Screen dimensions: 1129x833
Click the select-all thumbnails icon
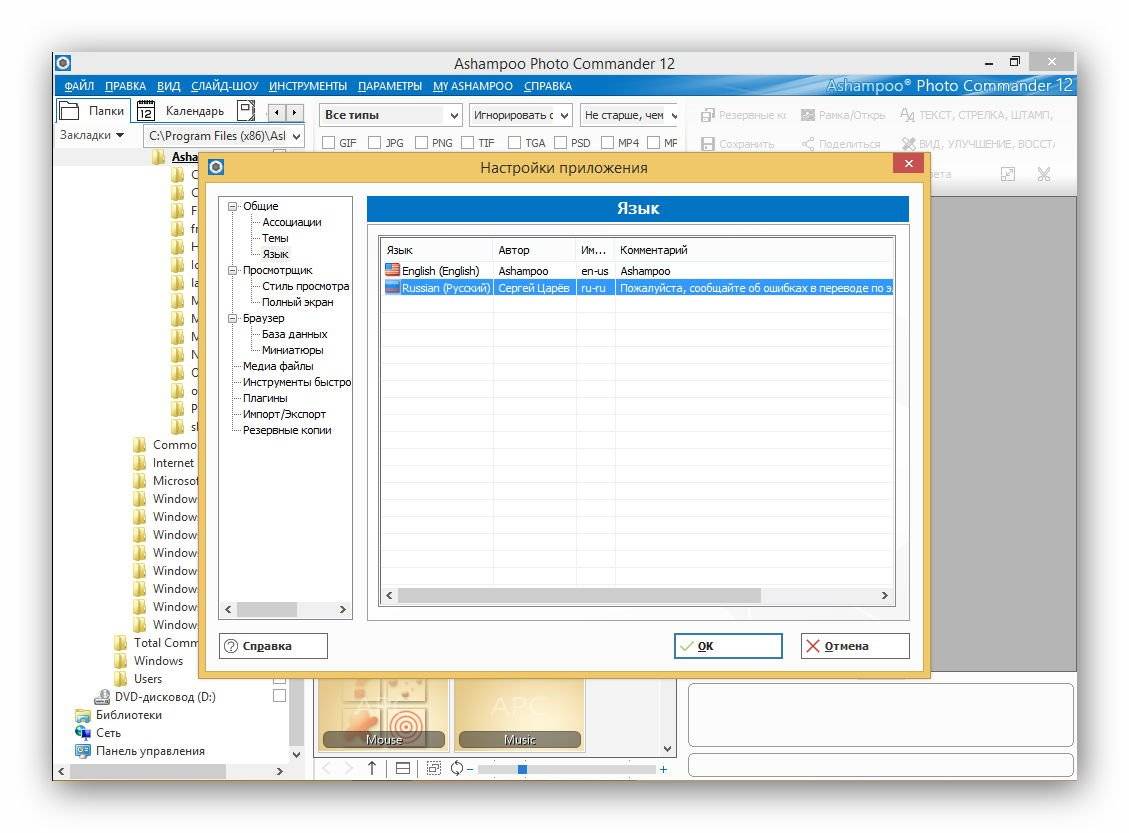433,768
